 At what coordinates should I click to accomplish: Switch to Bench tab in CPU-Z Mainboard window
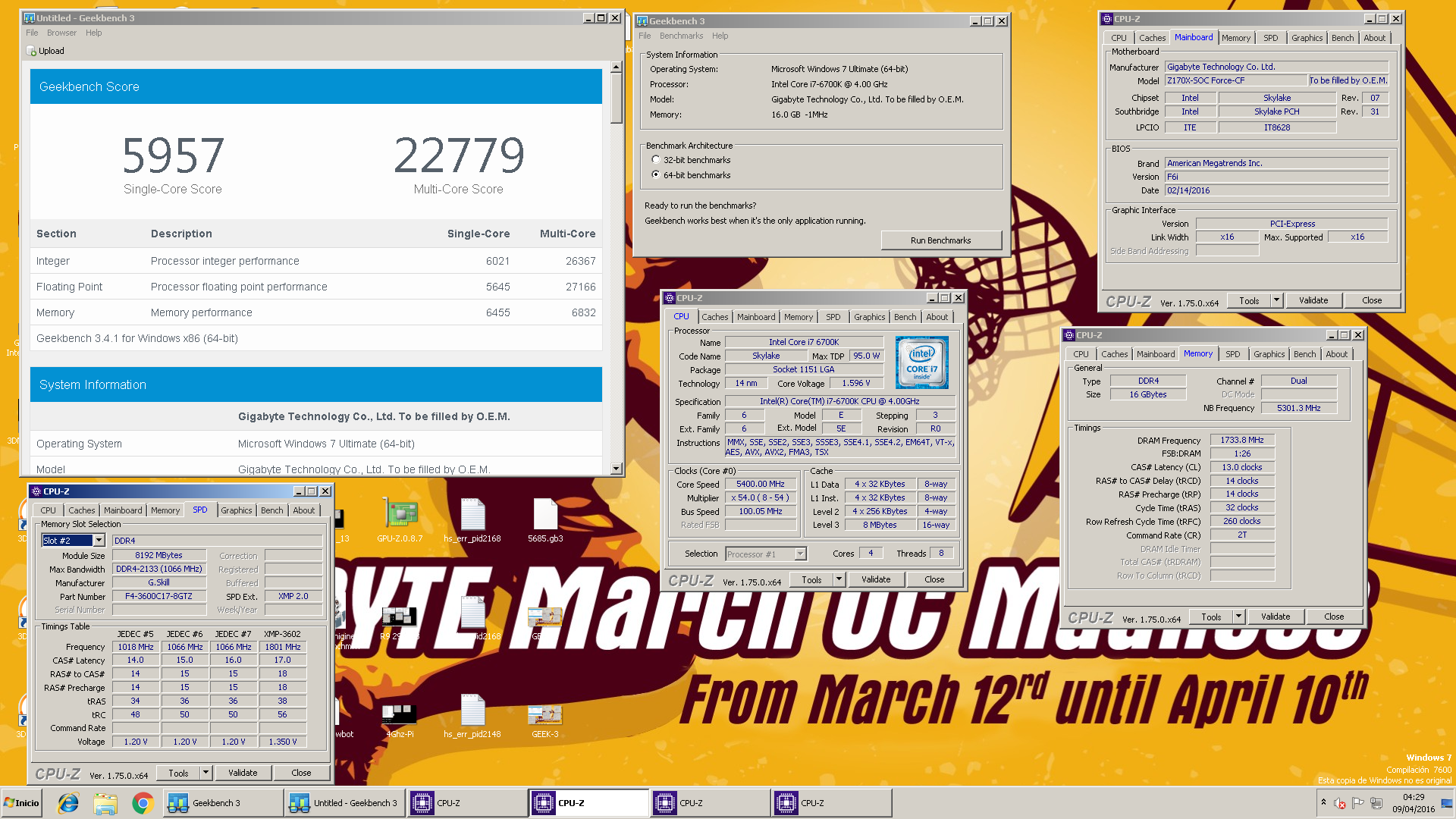(1342, 38)
